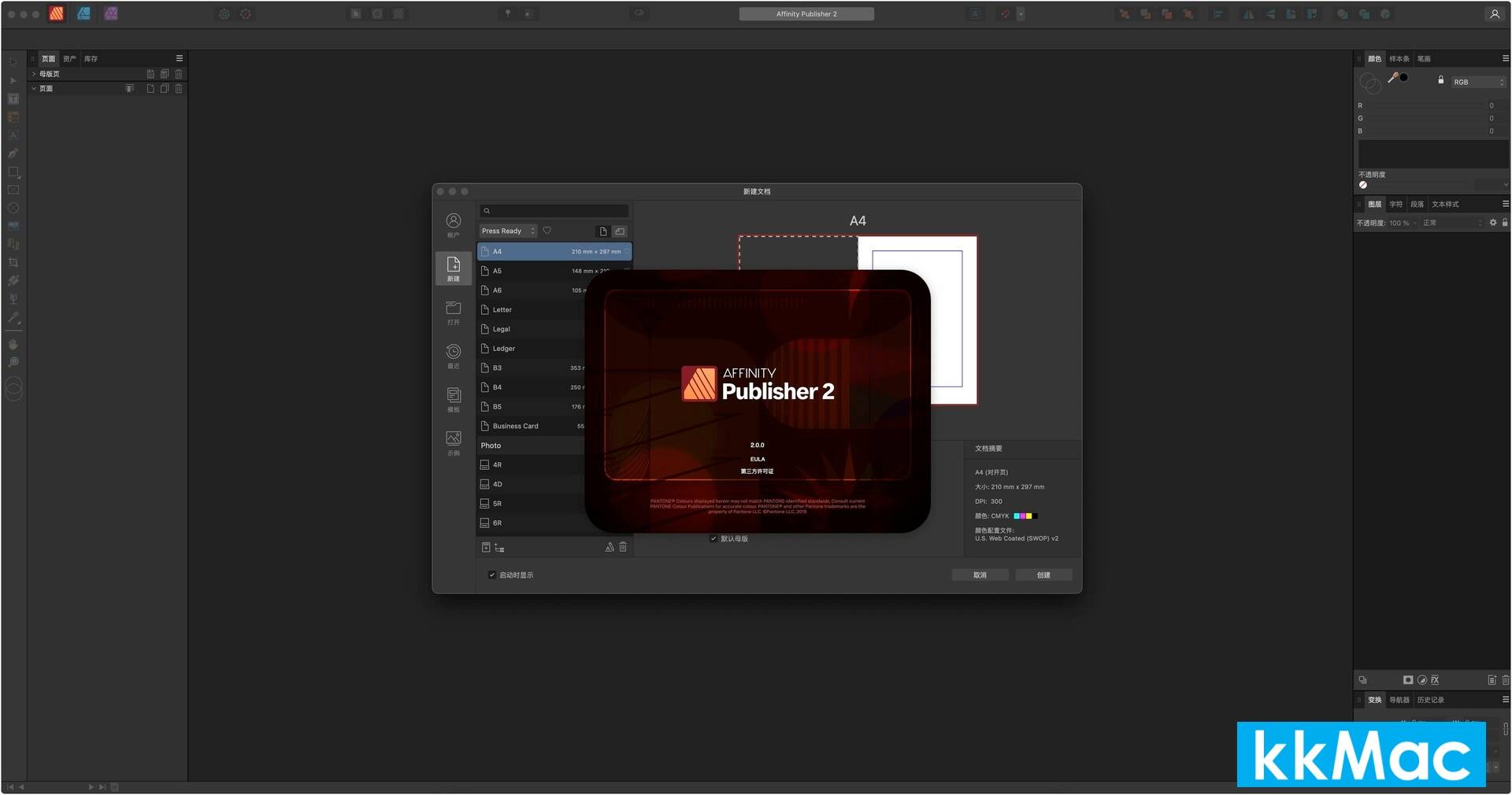Open the 正常 blend mode dropdown
The image size is (1512, 795).
pyautogui.click(x=1452, y=223)
